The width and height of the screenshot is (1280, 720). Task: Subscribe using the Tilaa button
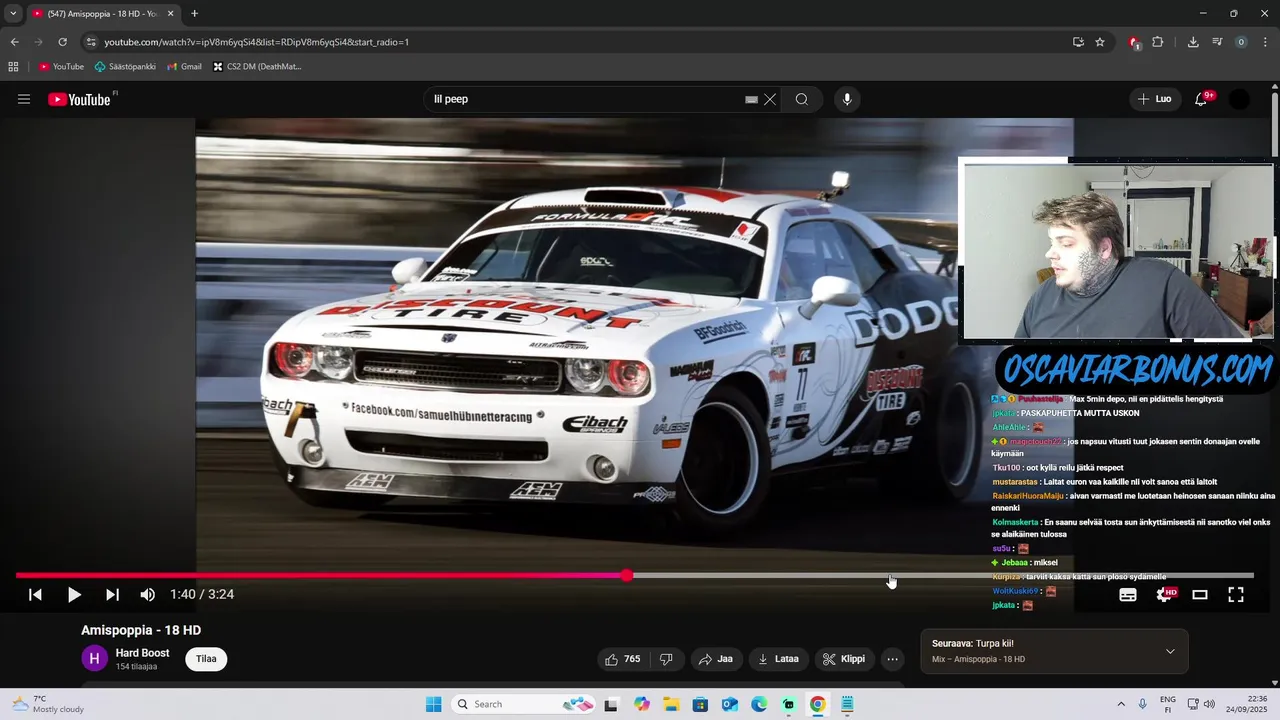pyautogui.click(x=206, y=659)
